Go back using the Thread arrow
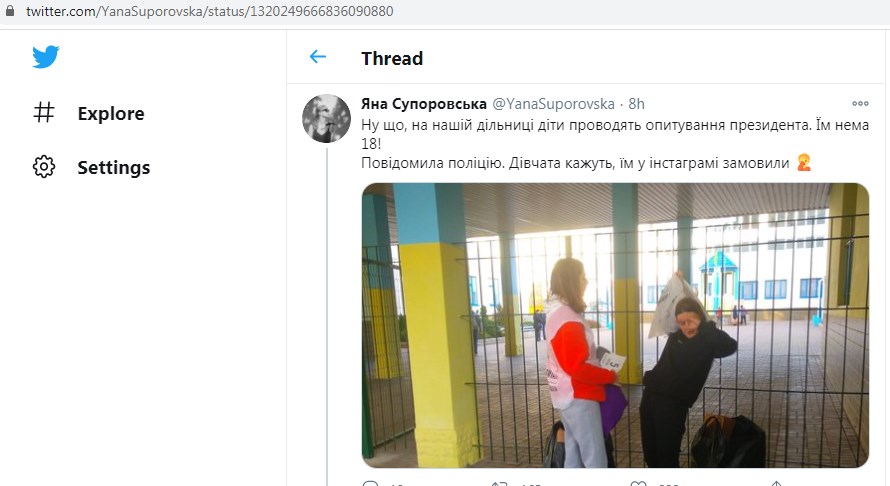The height and width of the screenshot is (486, 890). (x=318, y=57)
